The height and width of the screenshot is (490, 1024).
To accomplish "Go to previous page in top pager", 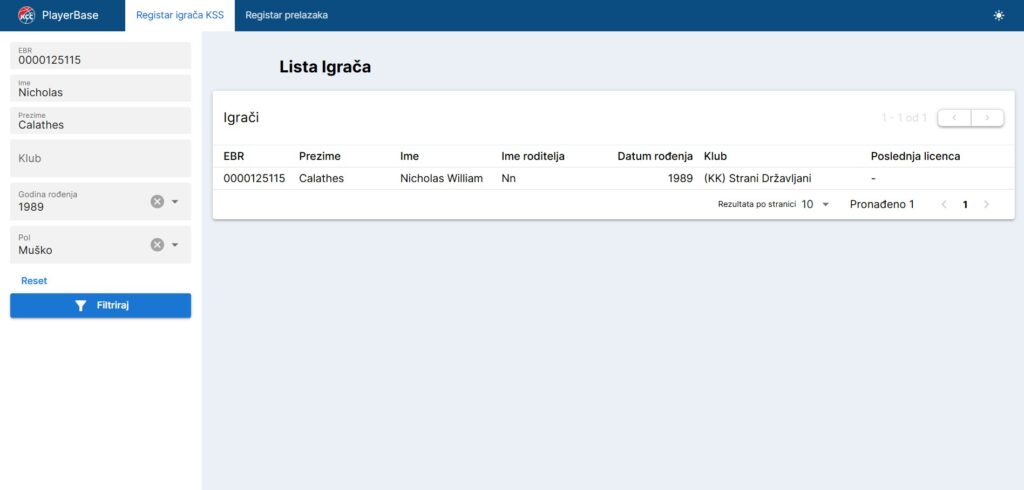I will coord(954,118).
